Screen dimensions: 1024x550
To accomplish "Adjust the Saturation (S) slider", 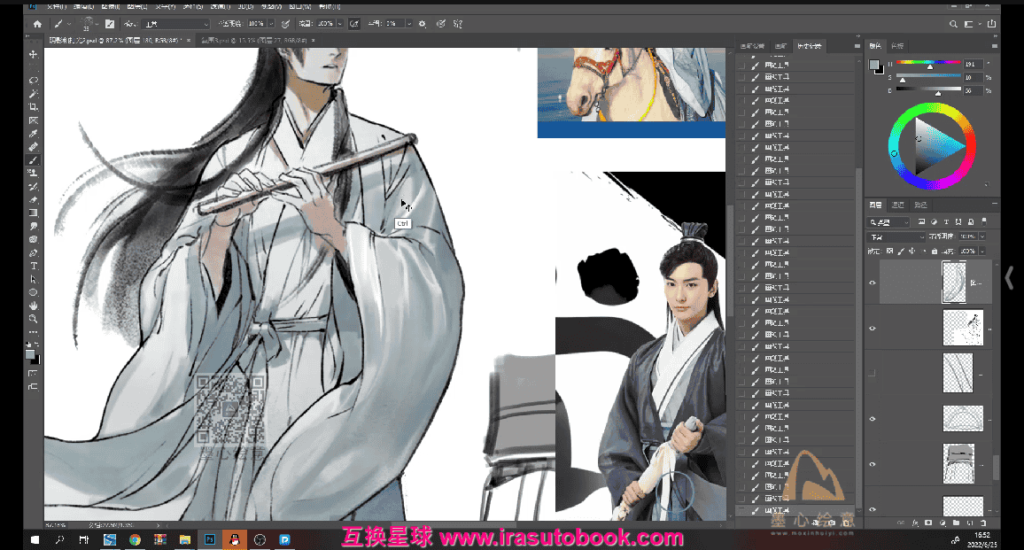I will click(929, 77).
